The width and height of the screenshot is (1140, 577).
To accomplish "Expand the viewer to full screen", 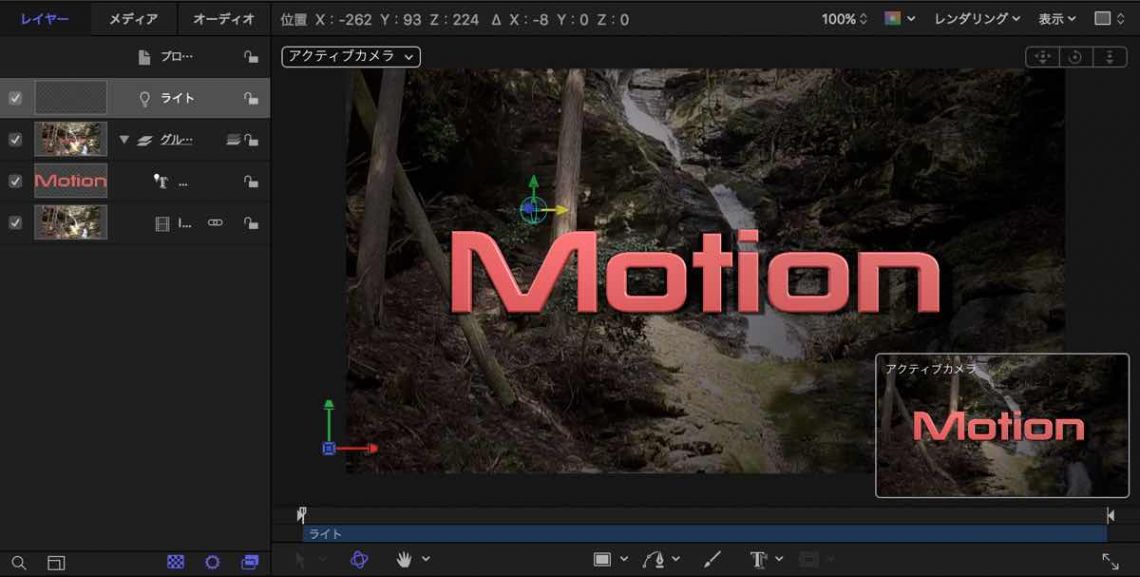I will coord(1110,561).
